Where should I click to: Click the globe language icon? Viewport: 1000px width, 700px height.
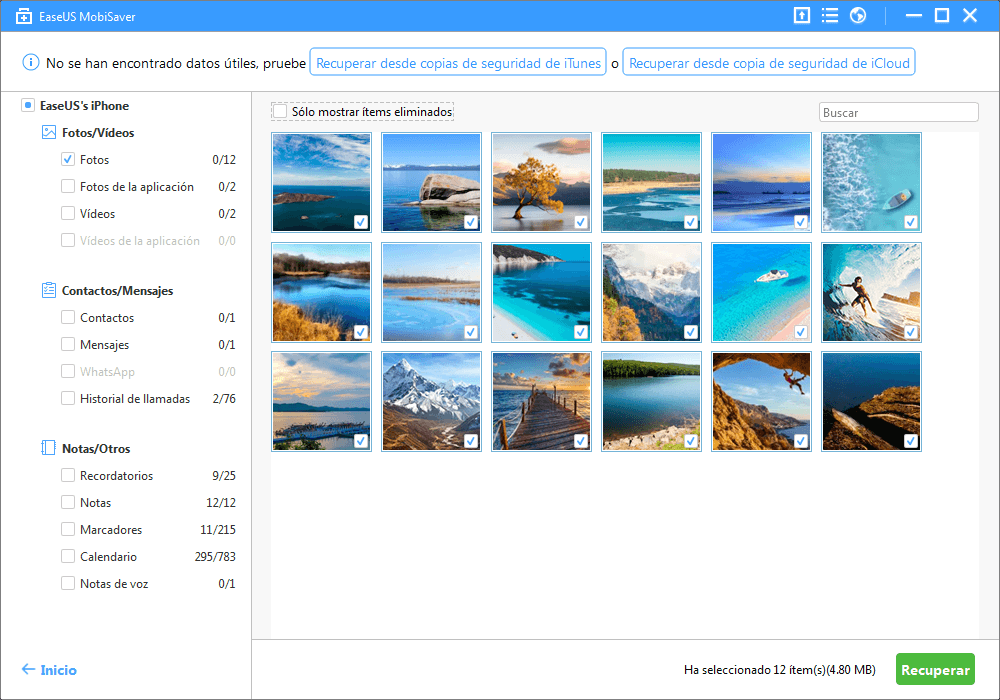857,15
